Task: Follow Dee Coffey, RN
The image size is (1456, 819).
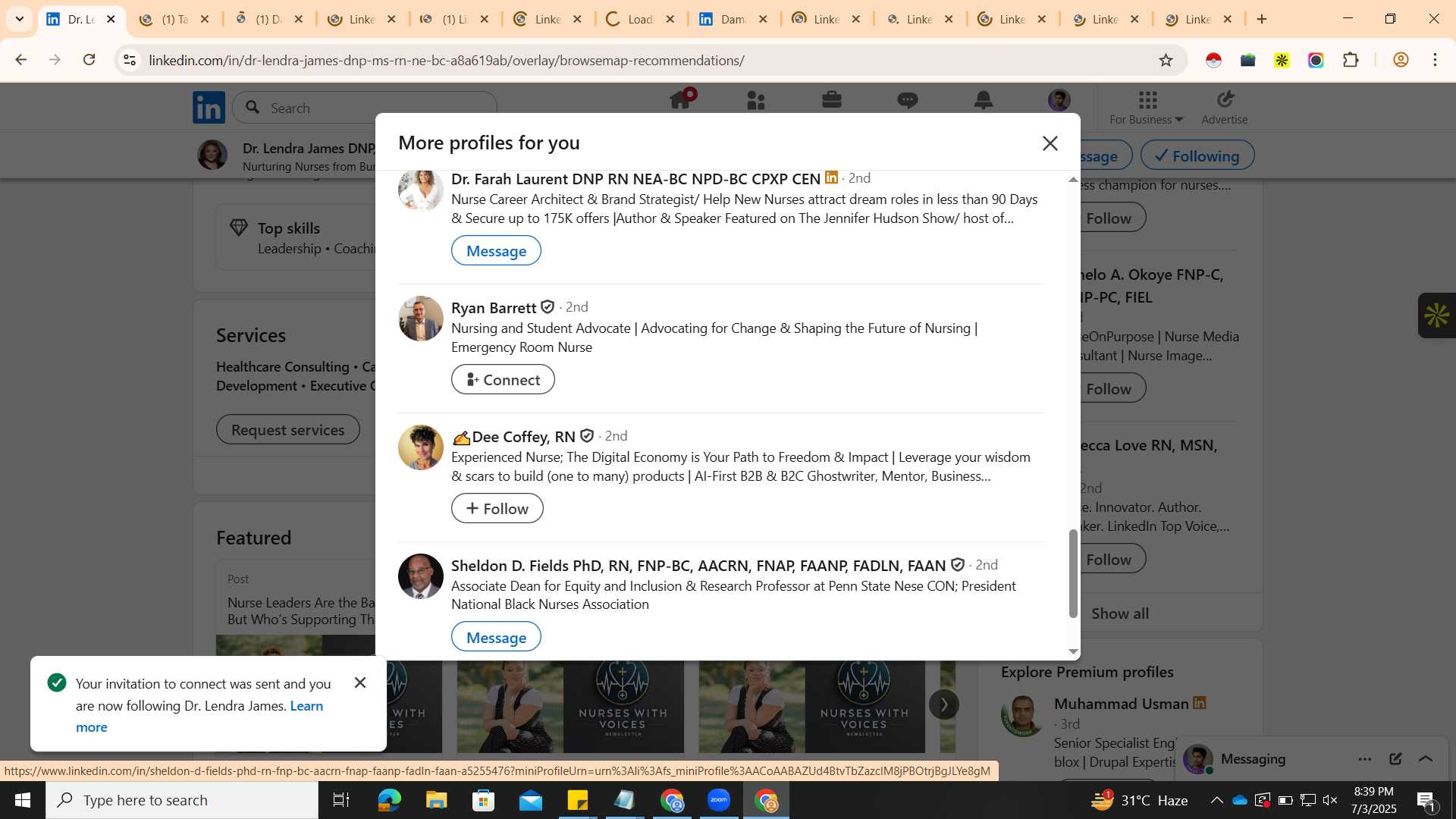Action: click(x=497, y=508)
